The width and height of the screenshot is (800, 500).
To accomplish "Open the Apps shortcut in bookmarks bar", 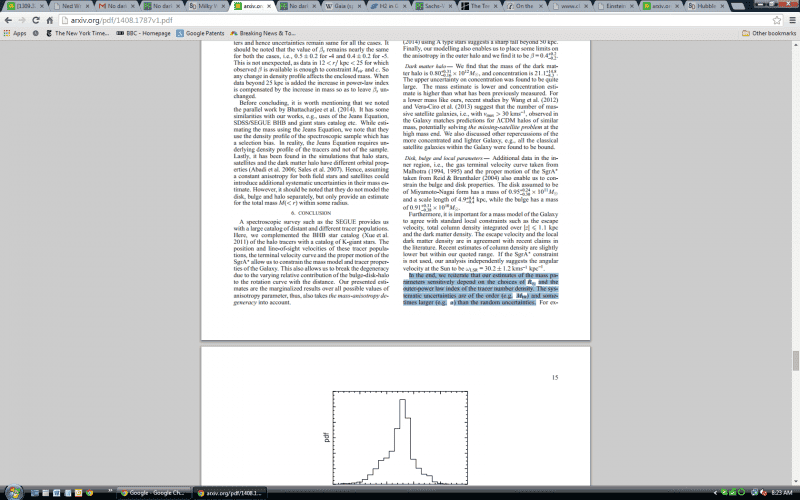I will coord(15,33).
